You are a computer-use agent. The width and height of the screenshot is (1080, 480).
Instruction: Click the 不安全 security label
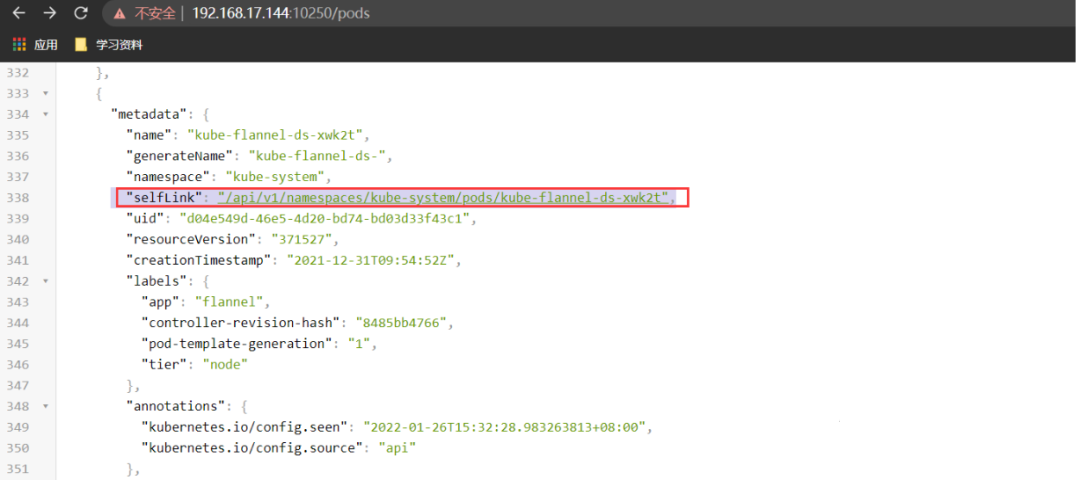(x=154, y=13)
